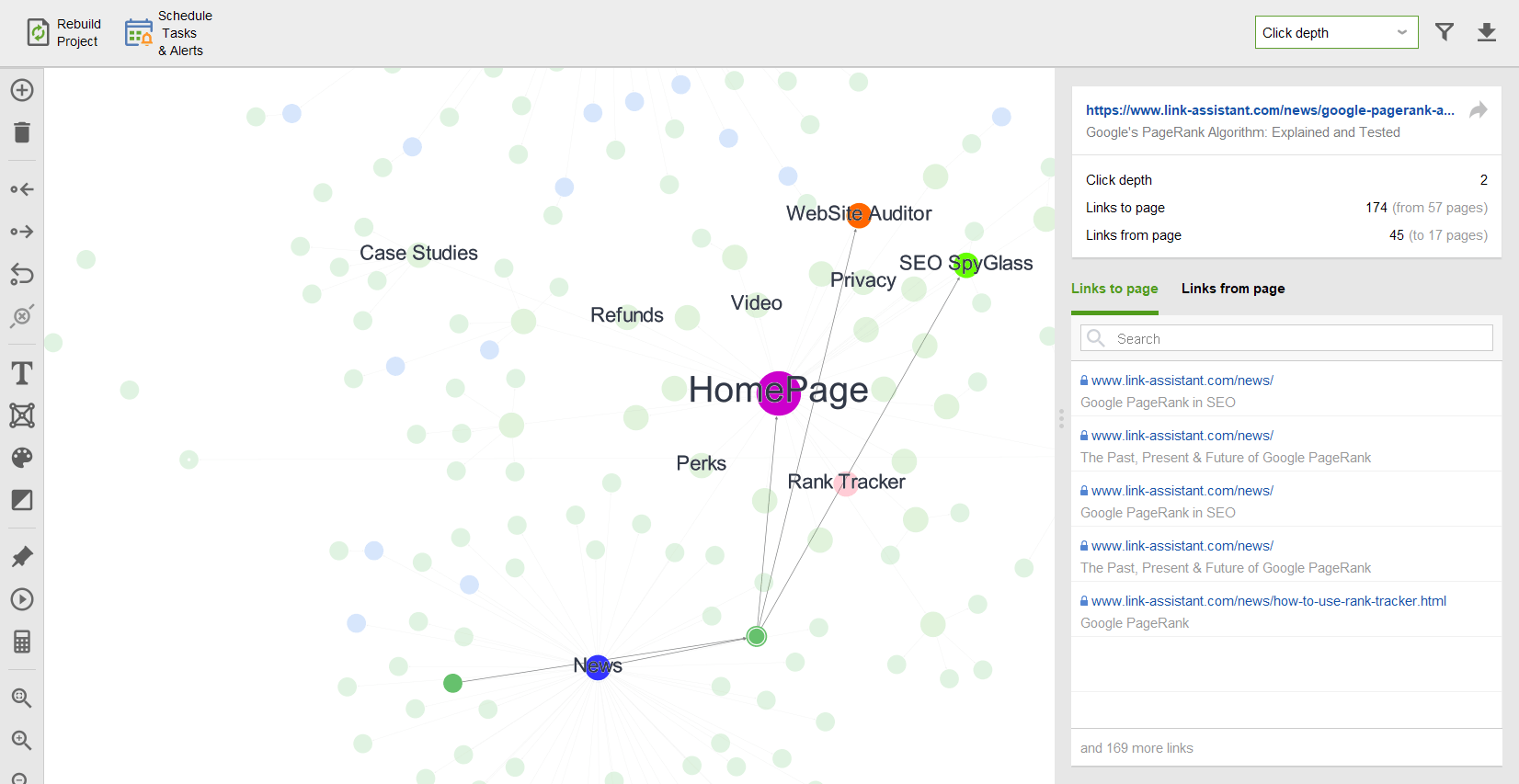The height and width of the screenshot is (784, 1519).
Task: Switch to Links to page tab
Action: pos(1114,289)
